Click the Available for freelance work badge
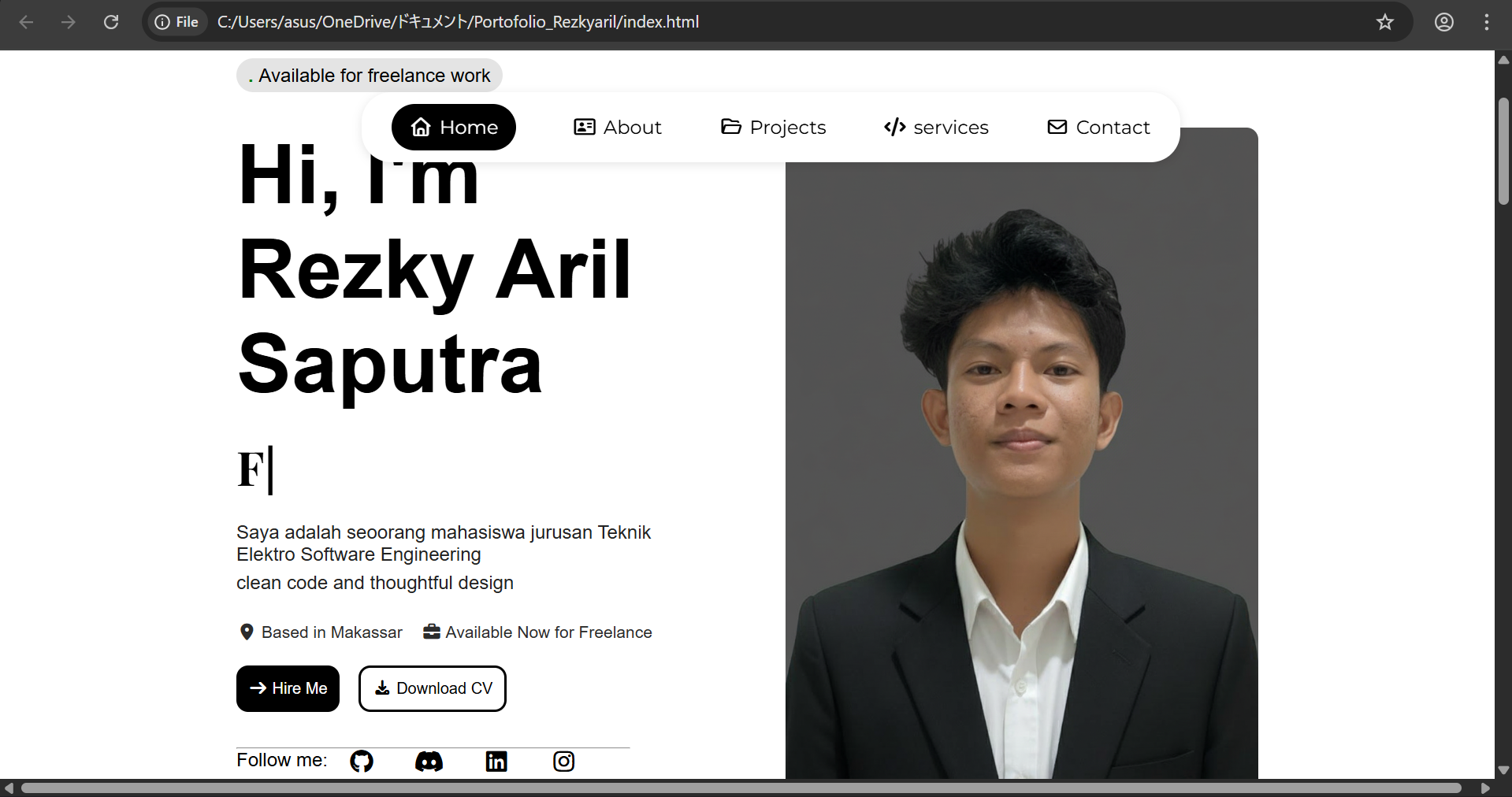Screen dimensions: 1512x797 point(369,75)
